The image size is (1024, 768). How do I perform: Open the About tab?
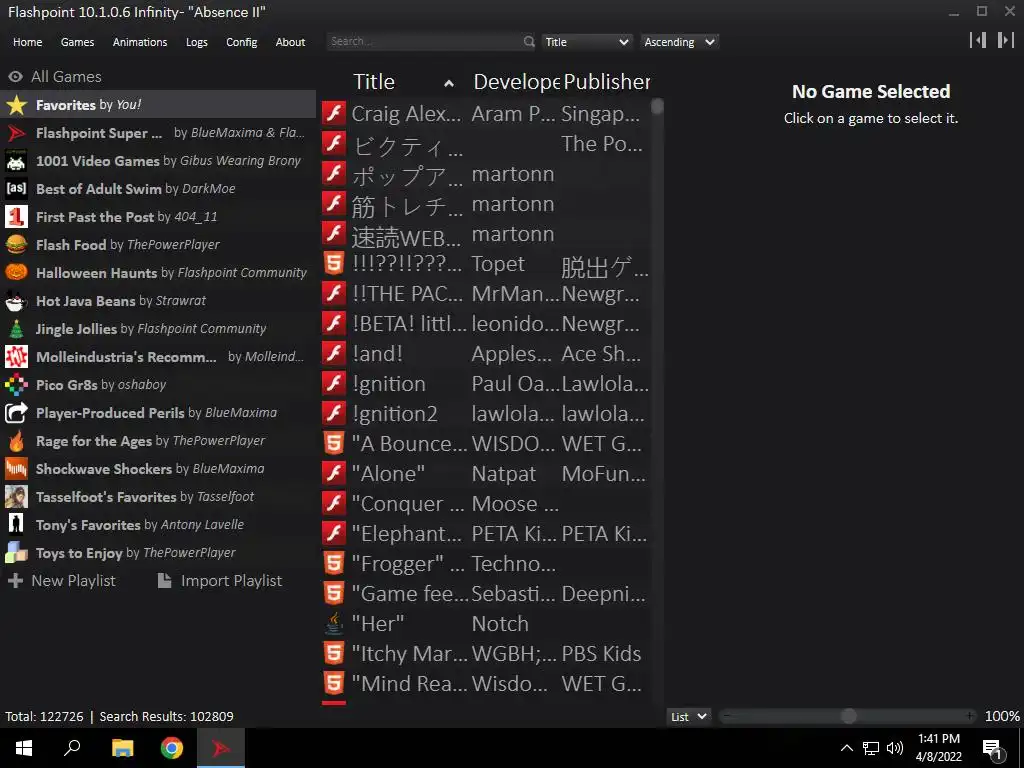click(290, 42)
